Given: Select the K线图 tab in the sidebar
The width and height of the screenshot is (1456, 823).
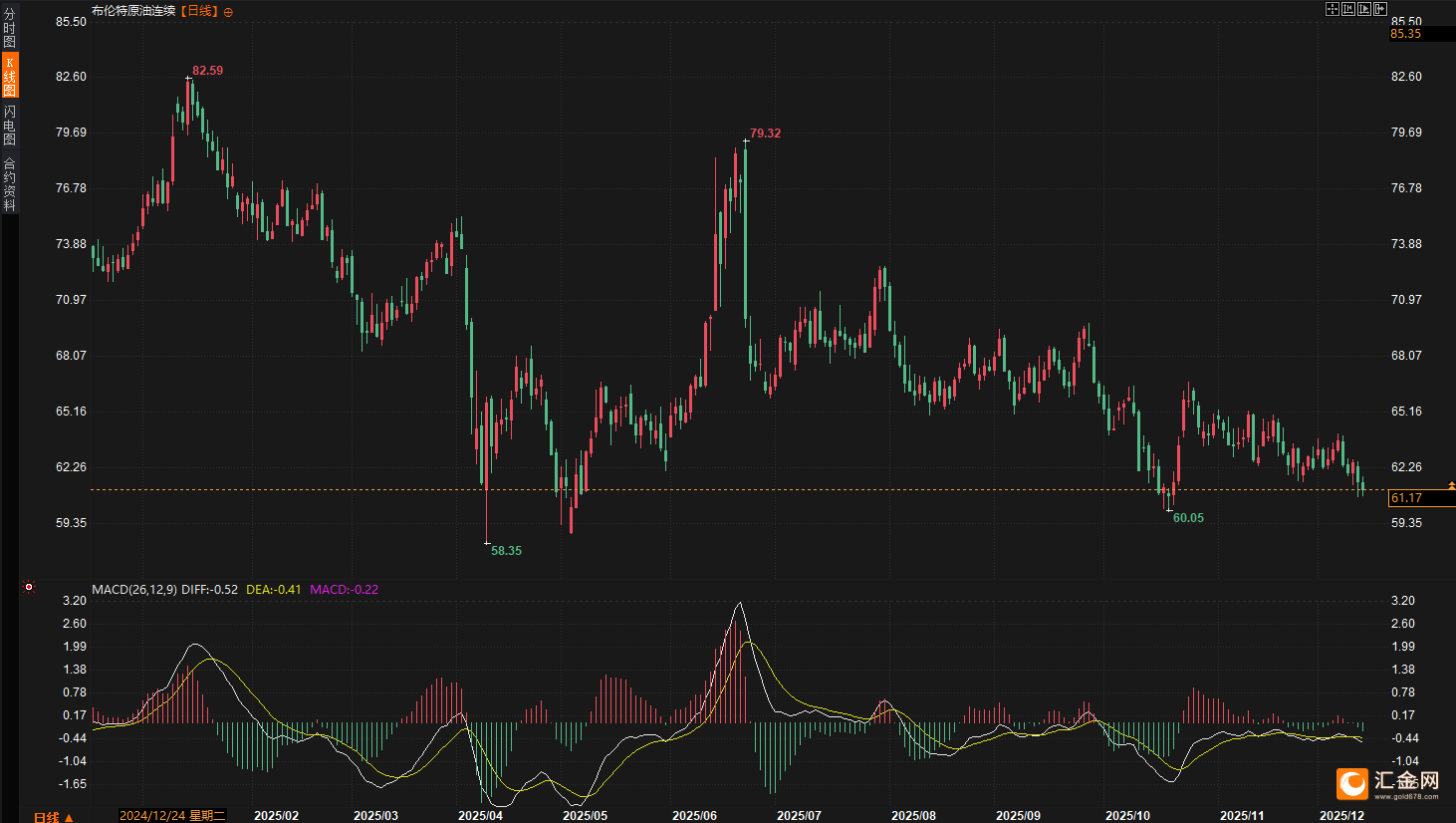Looking at the screenshot, I should tap(9, 76).
